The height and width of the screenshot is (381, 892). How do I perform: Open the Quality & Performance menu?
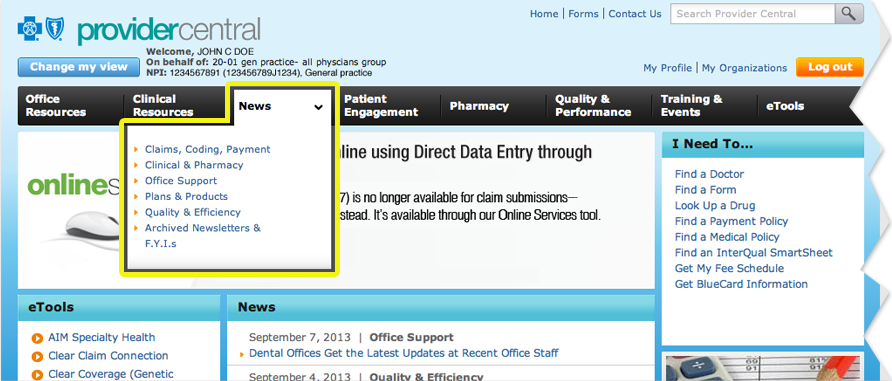[x=593, y=106]
